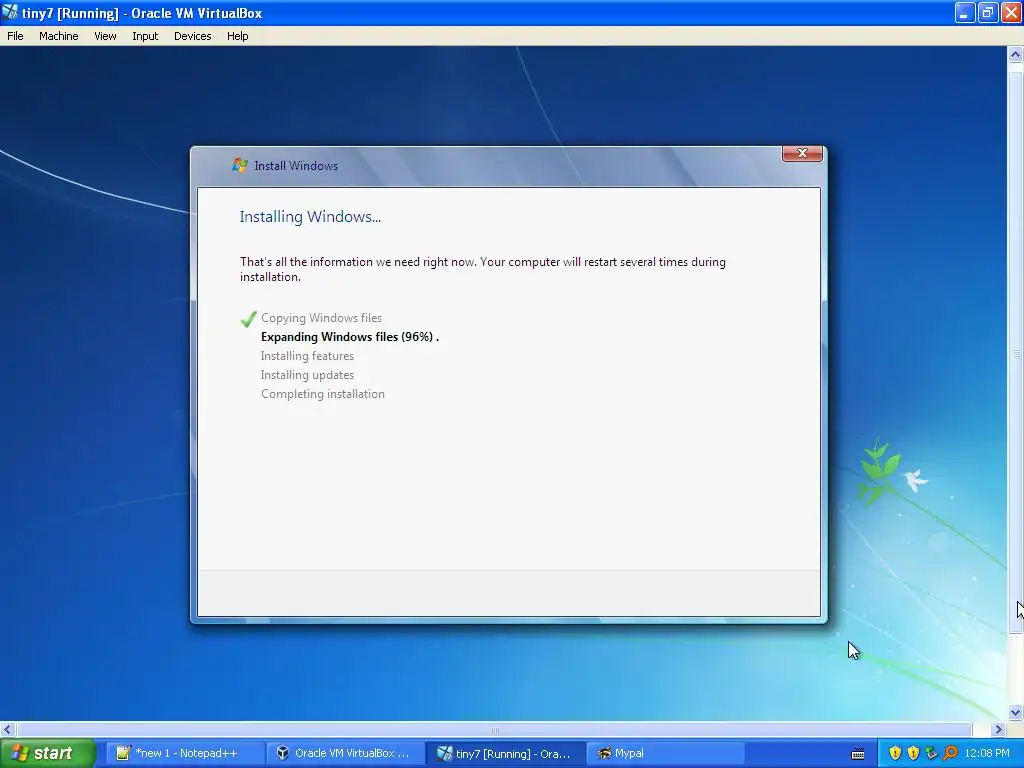Click the safely remove hardware tray icon
The width and height of the screenshot is (1024, 768).
pyautogui.click(x=931, y=754)
